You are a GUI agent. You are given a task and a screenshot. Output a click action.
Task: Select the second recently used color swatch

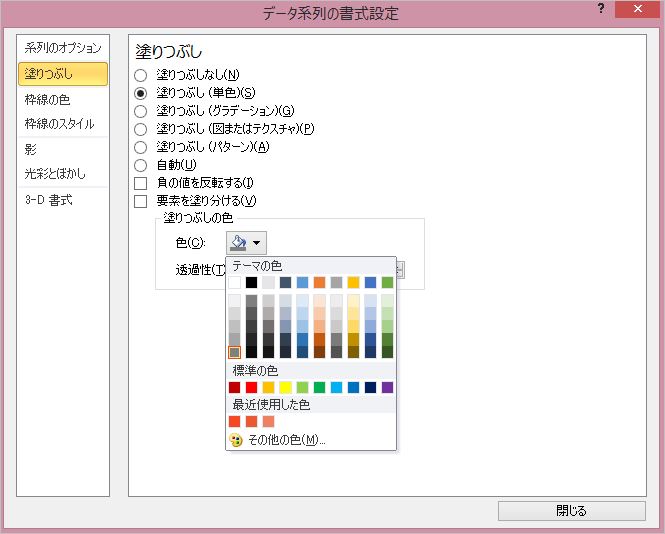click(251, 421)
